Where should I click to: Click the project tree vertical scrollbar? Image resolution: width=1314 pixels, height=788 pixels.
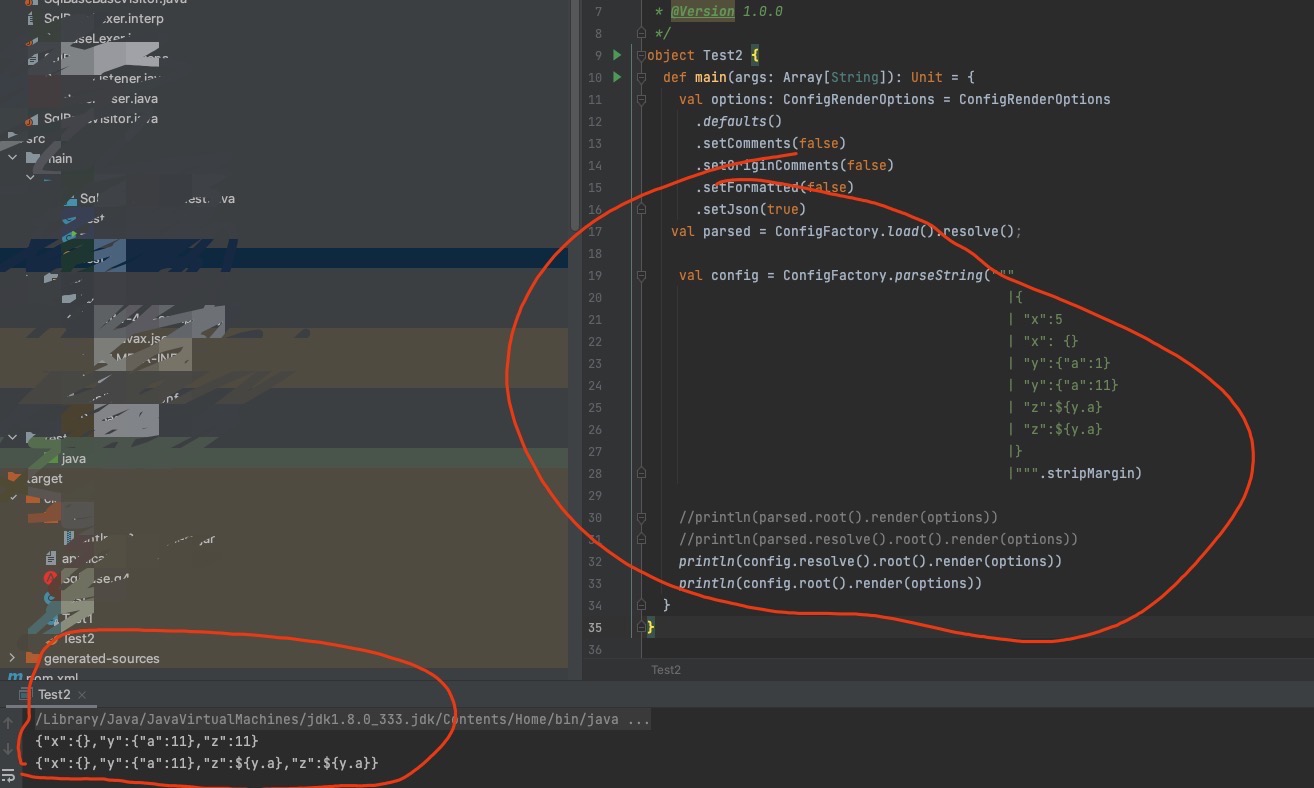point(573,115)
